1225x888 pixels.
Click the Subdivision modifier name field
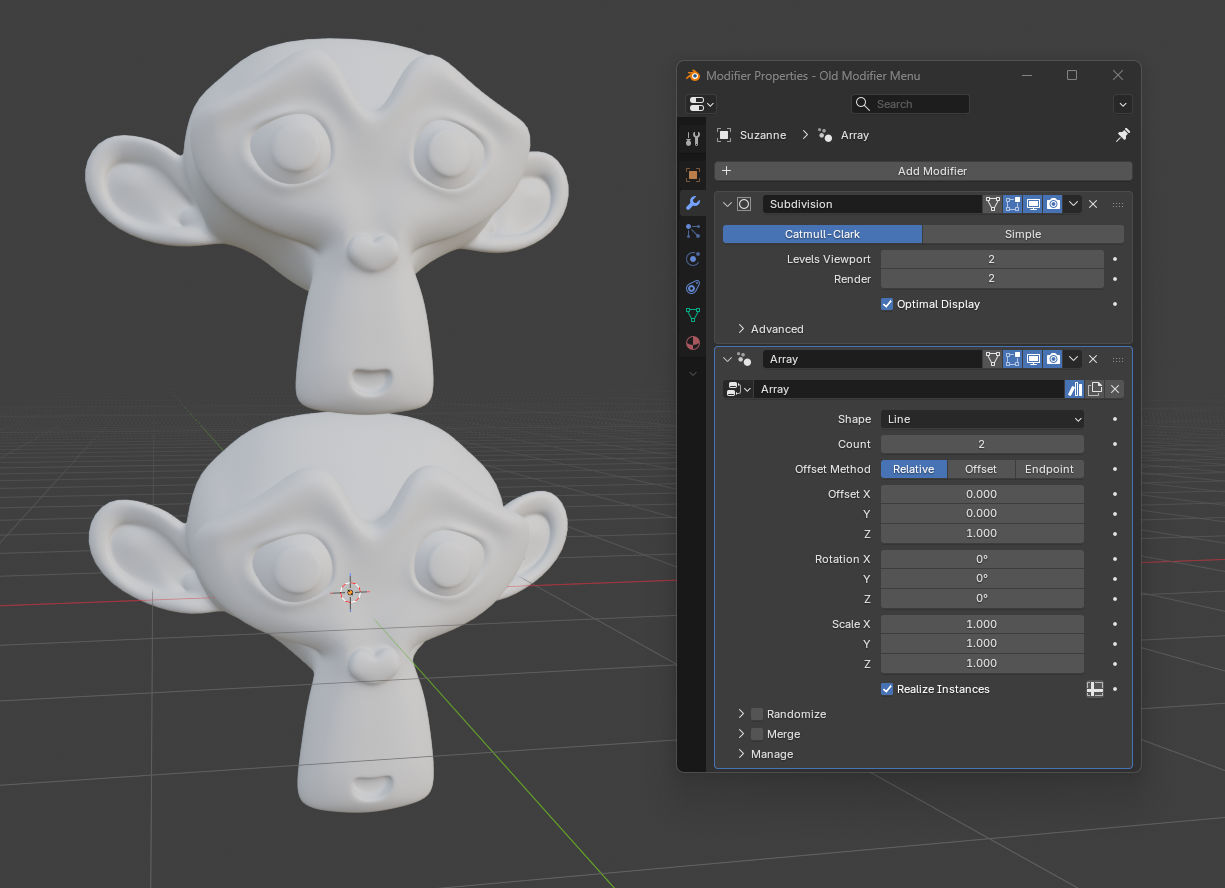pyautogui.click(x=872, y=204)
